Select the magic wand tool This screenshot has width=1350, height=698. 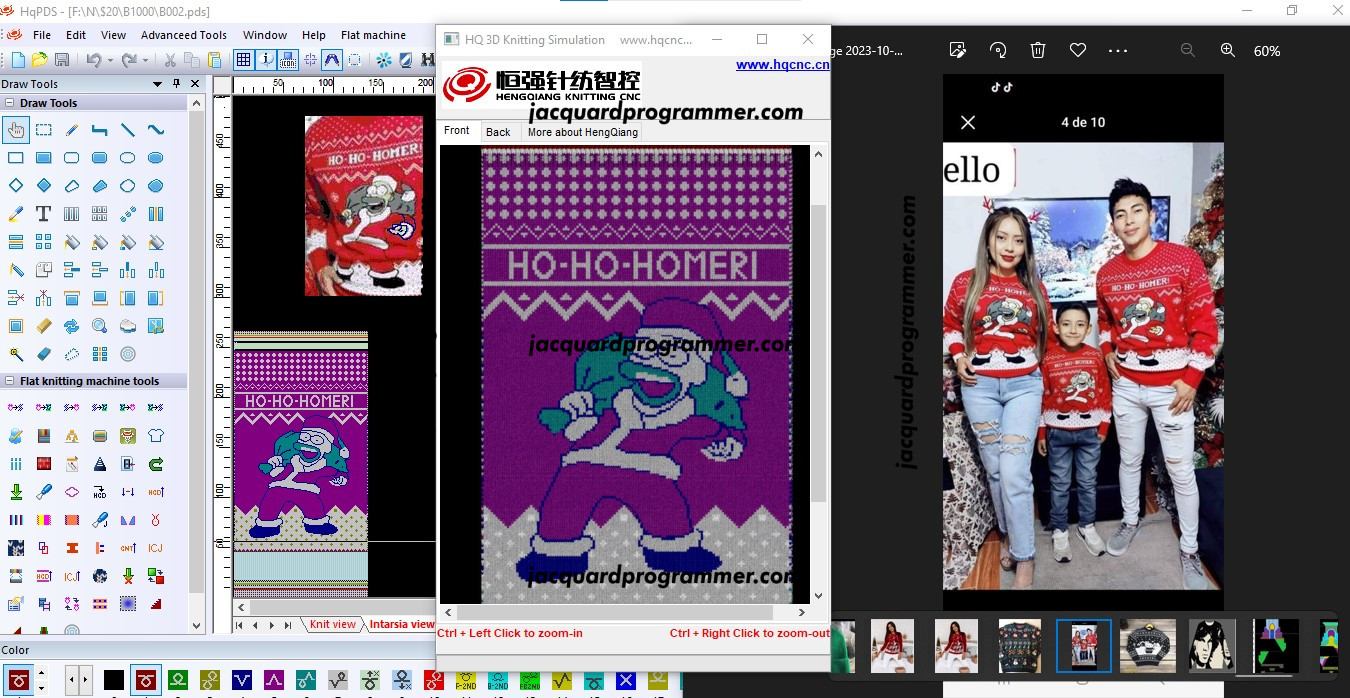coord(16,354)
